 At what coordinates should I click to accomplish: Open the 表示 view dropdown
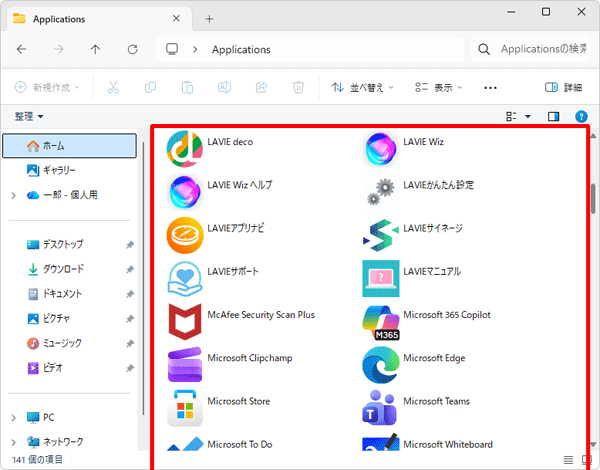pos(439,87)
